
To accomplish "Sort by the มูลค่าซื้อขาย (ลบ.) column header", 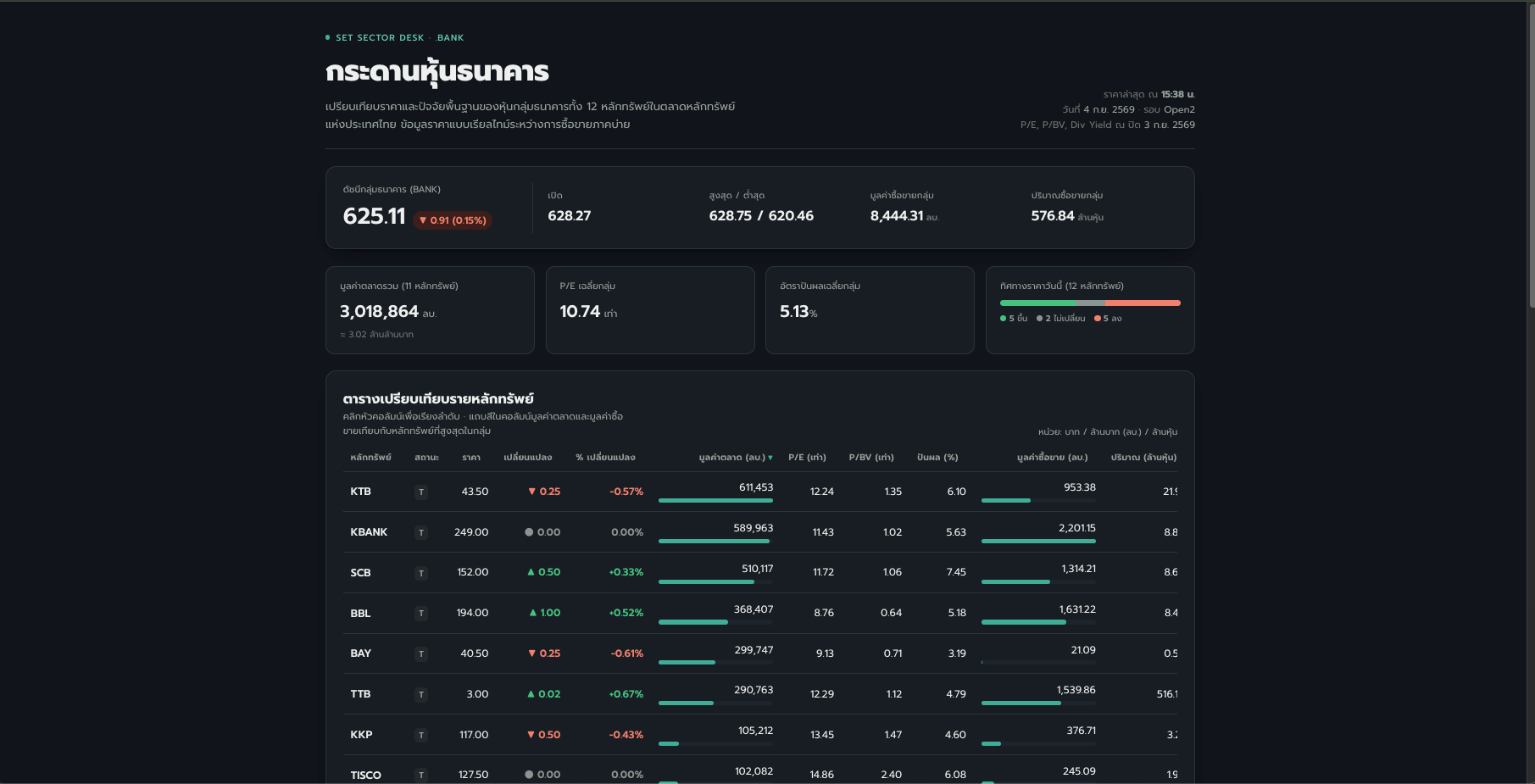I will point(1053,458).
